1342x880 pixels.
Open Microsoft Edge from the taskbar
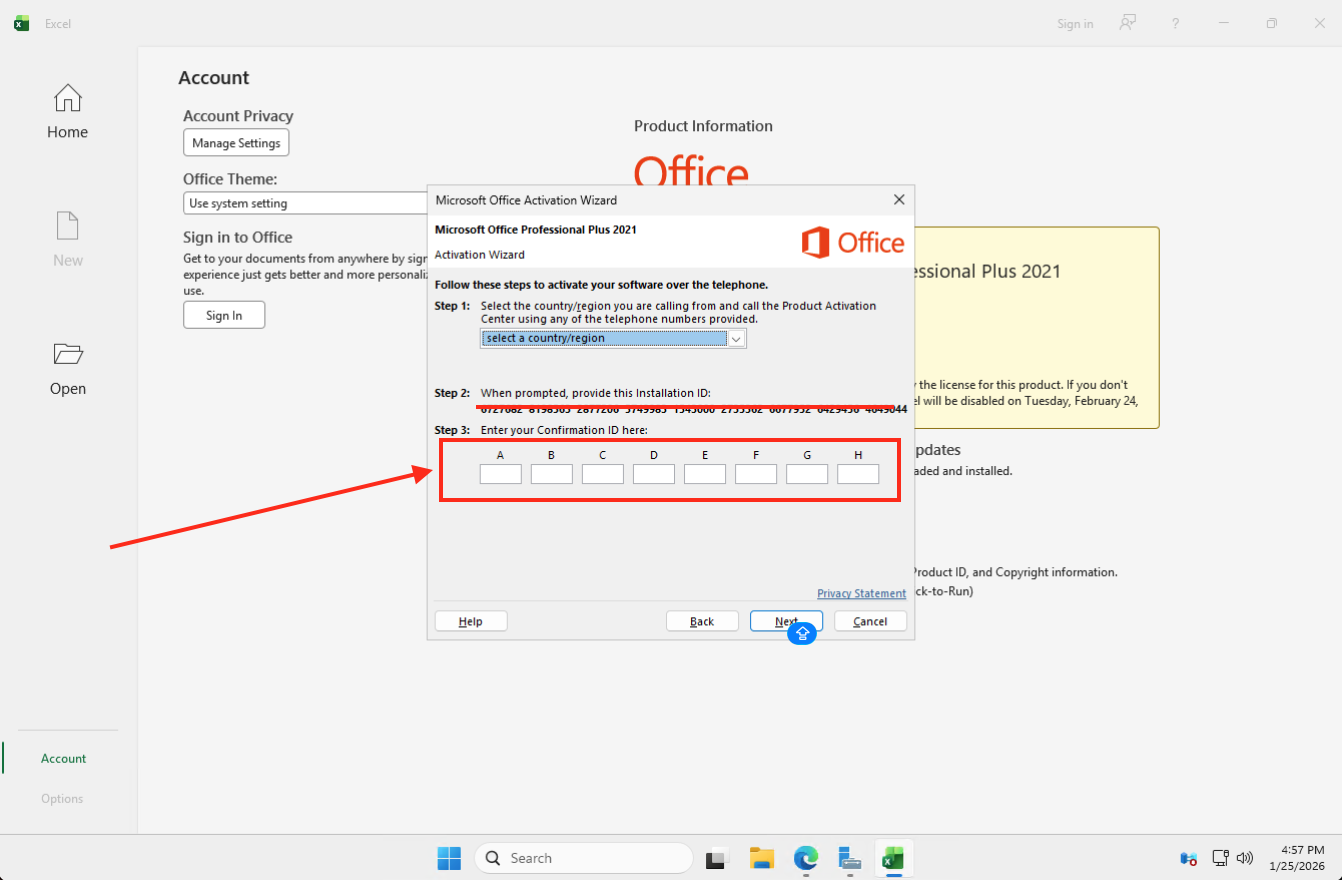pos(806,858)
